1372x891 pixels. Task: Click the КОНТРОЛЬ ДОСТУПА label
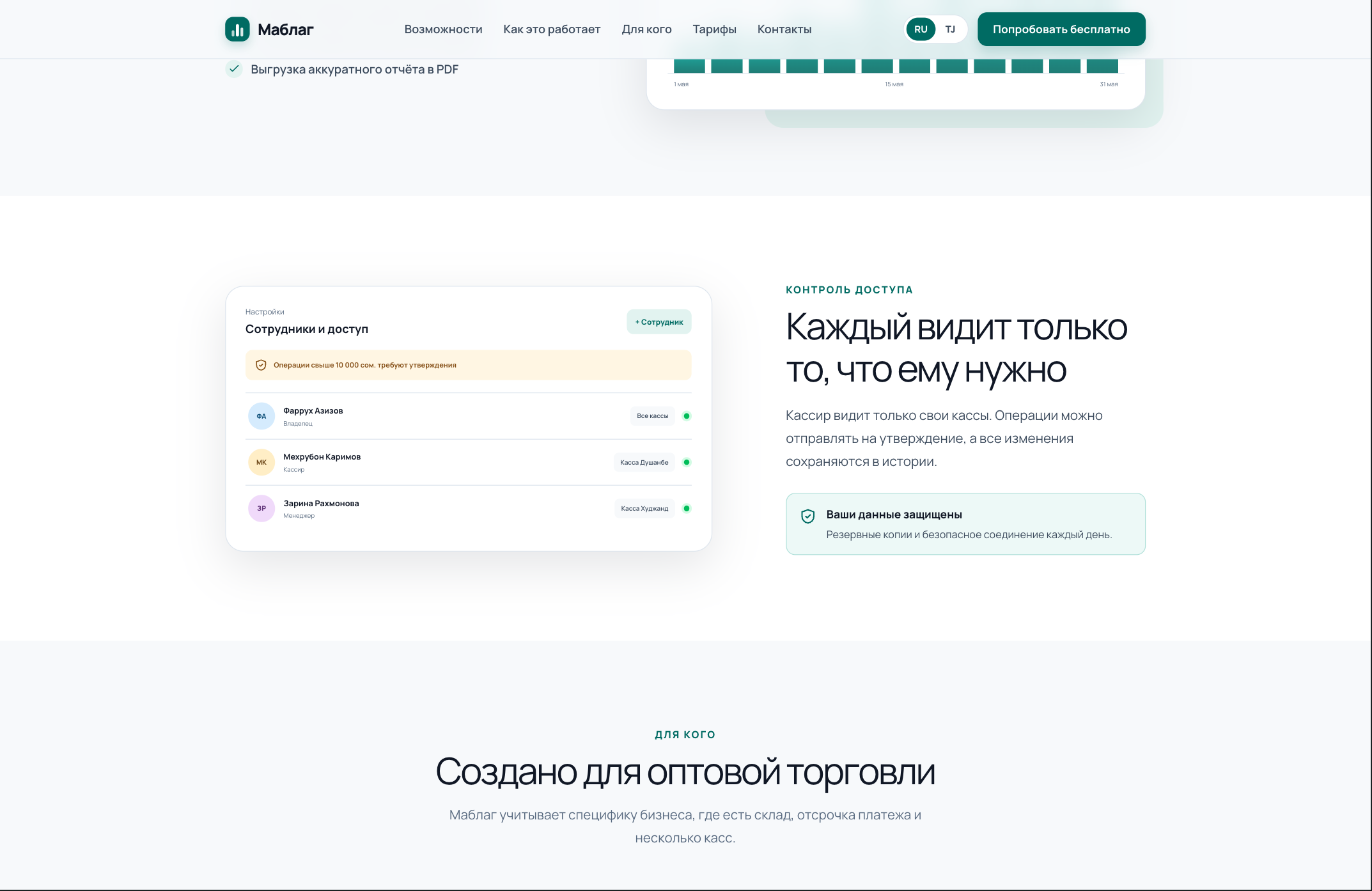(849, 290)
